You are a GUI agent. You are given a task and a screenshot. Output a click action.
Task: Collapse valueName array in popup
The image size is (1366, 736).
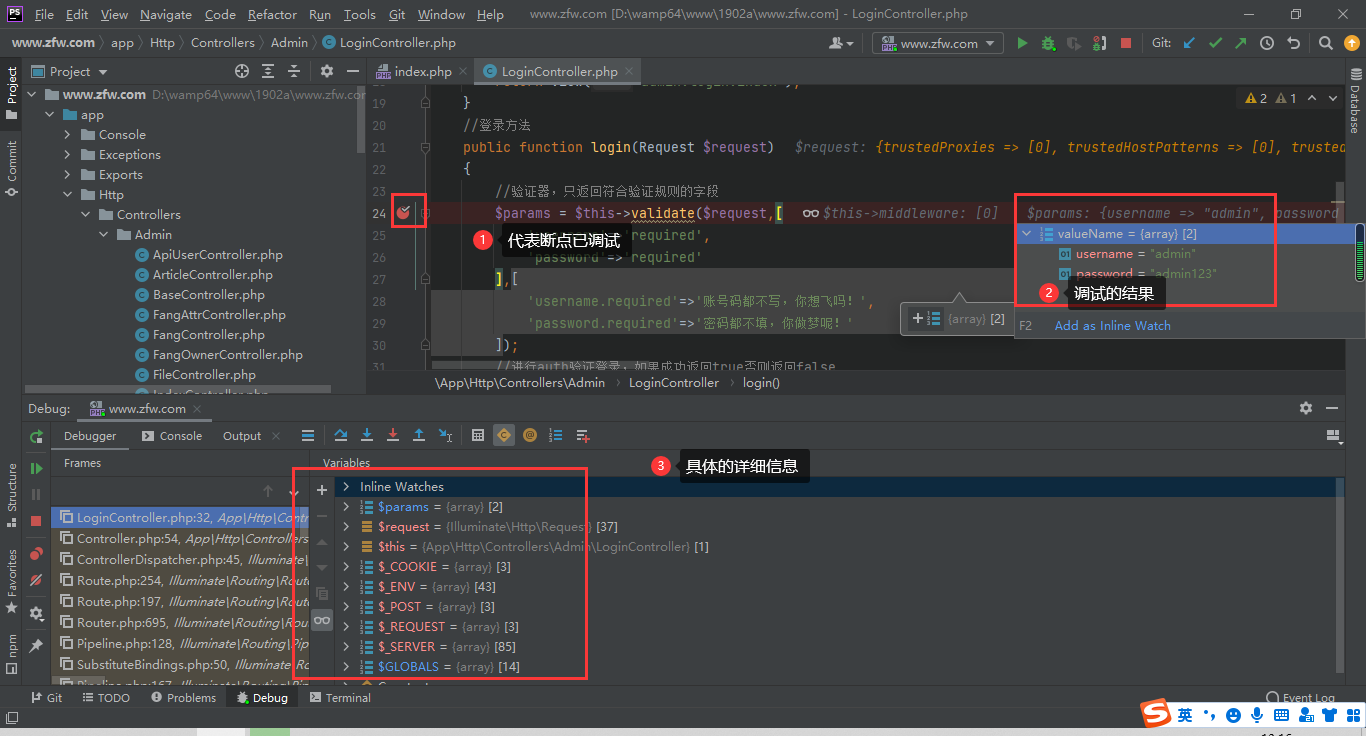(1026, 234)
